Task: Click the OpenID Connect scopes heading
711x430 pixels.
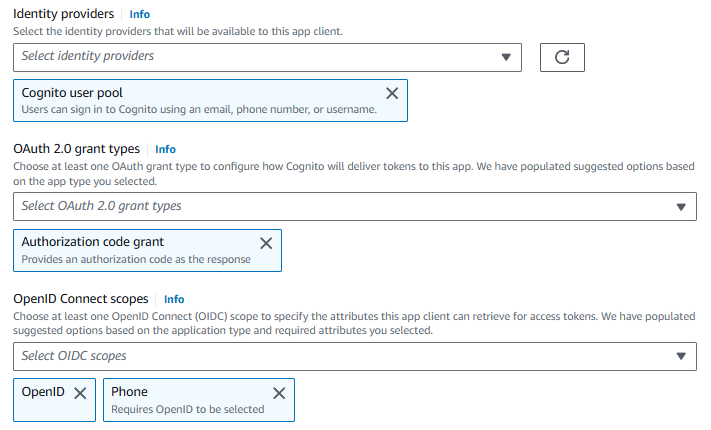Action: pyautogui.click(x=81, y=299)
